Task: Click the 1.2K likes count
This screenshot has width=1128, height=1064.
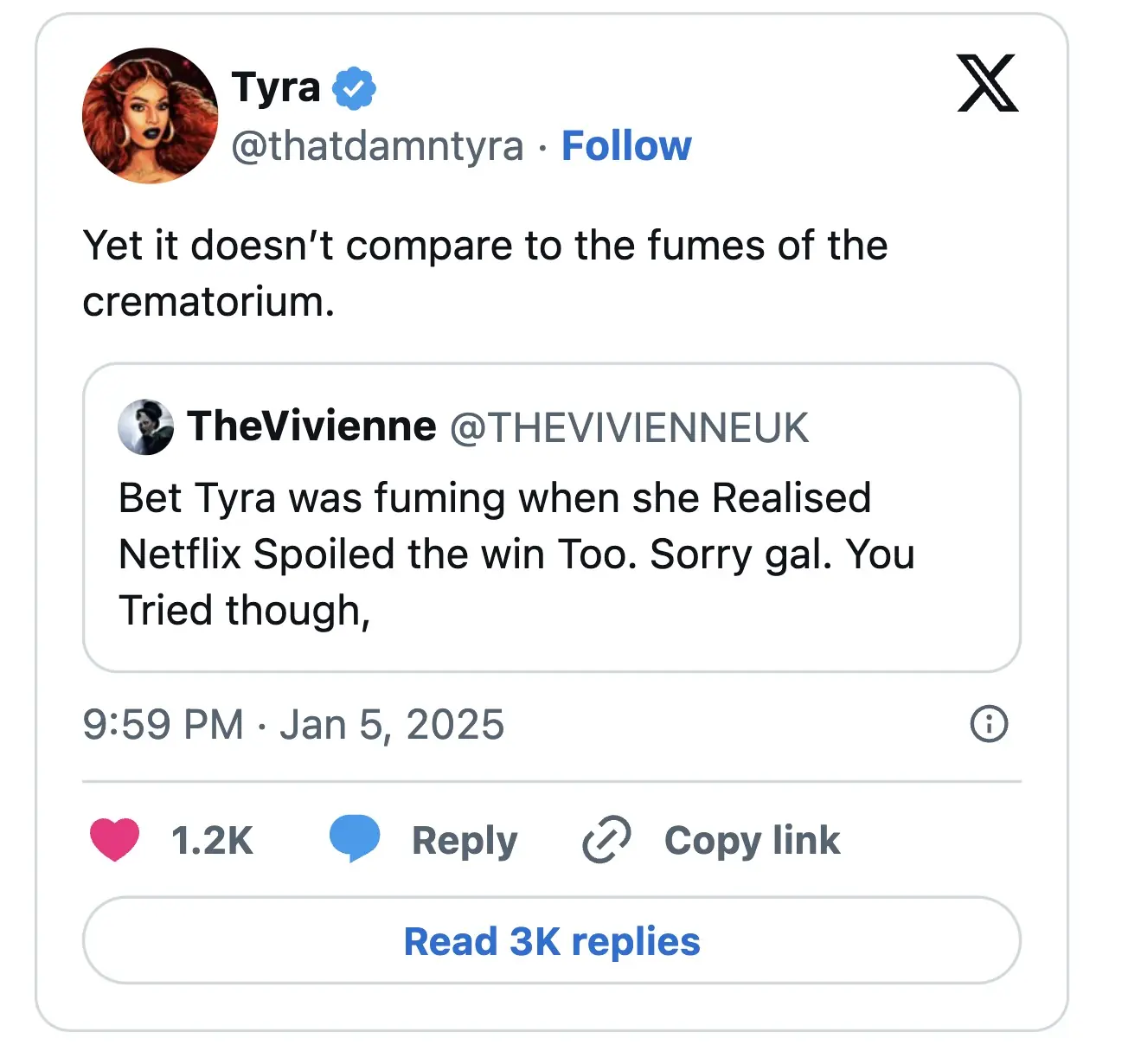Action: tap(212, 840)
